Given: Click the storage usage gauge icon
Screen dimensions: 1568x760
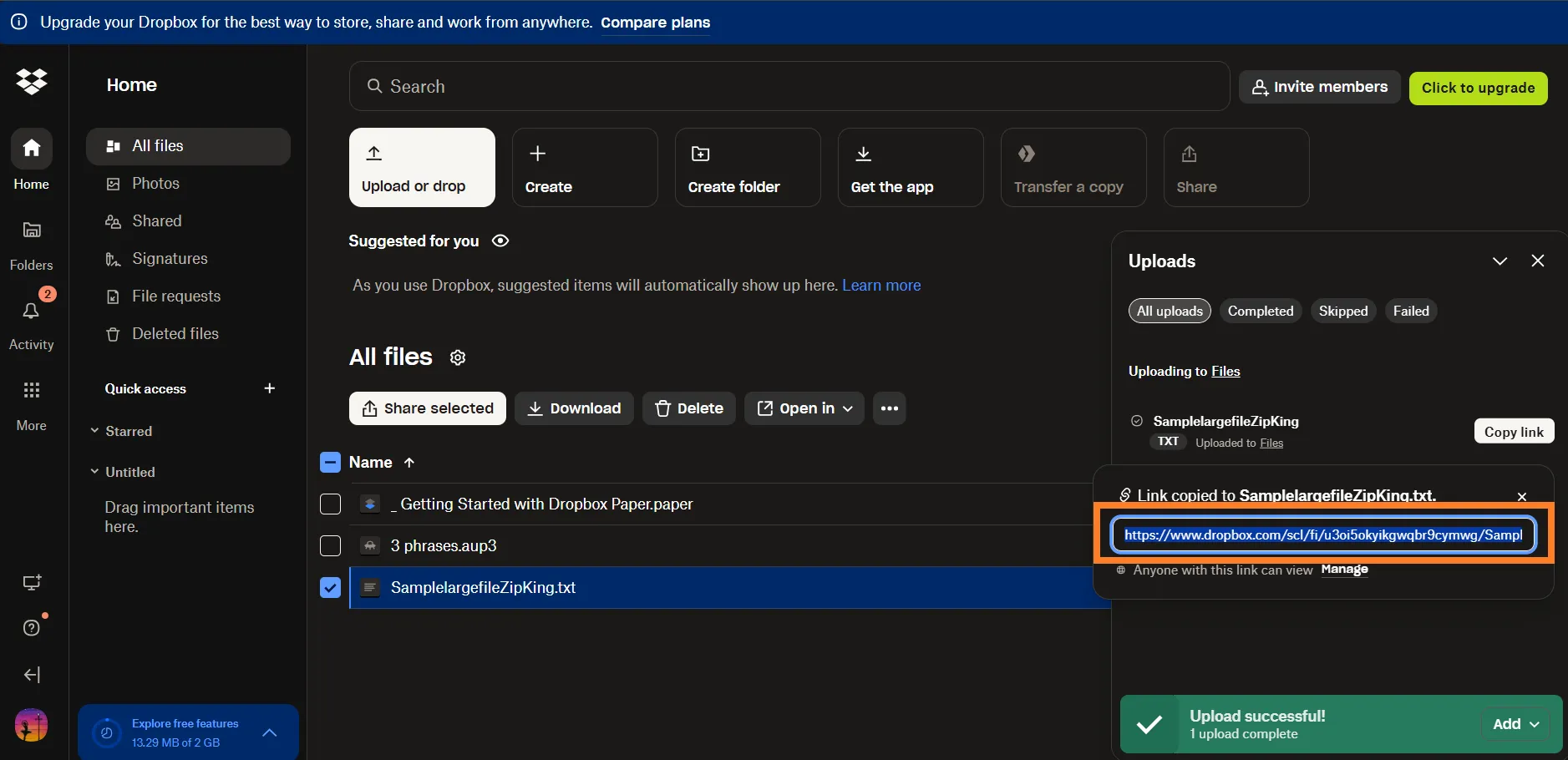Looking at the screenshot, I should coord(106,732).
